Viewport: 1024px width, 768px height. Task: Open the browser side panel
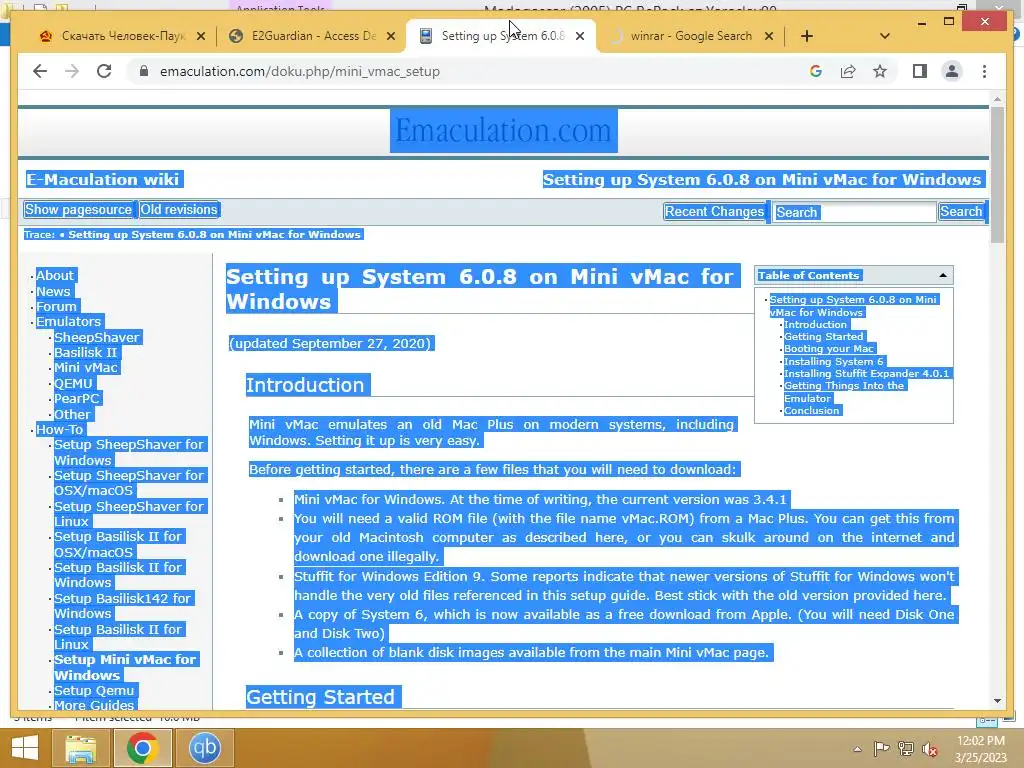click(x=920, y=71)
